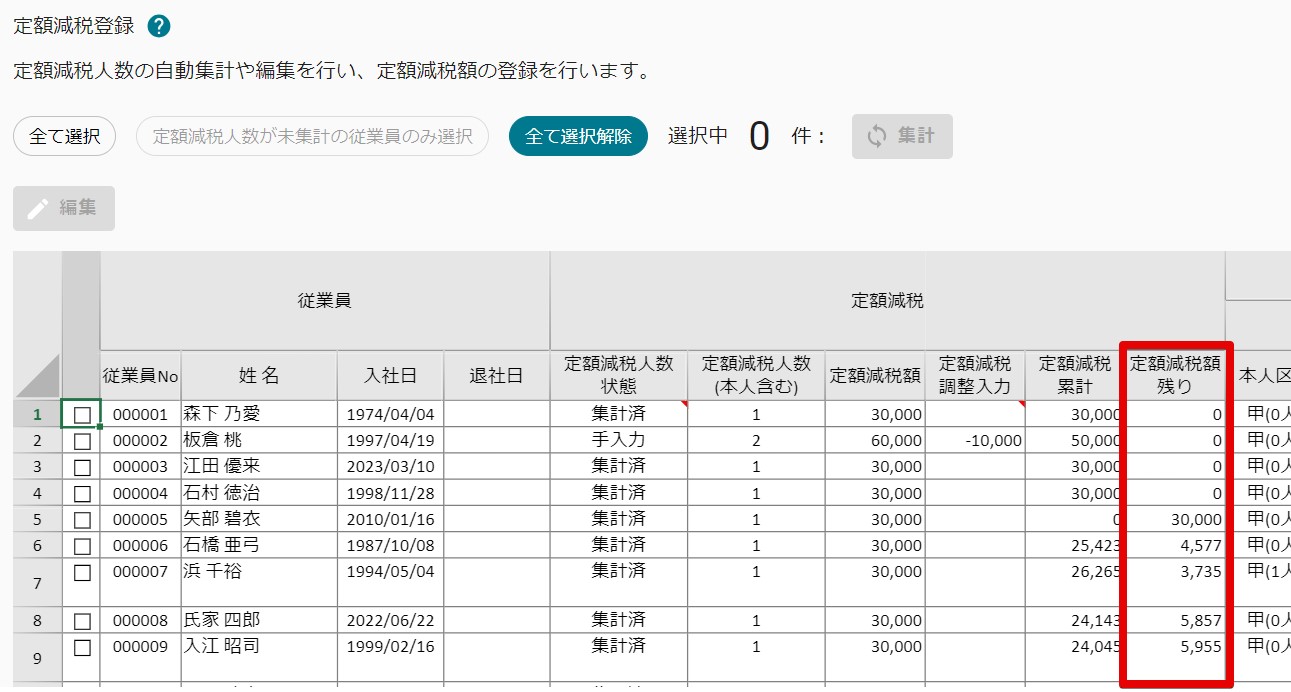Click the 従業員 group header

coord(325,300)
